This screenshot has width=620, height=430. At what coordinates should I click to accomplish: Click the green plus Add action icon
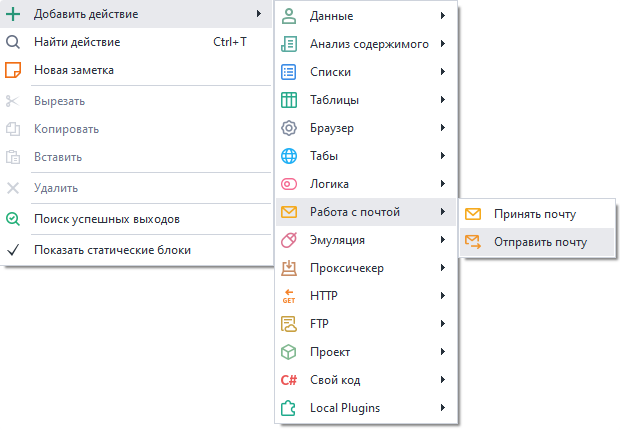(x=13, y=14)
